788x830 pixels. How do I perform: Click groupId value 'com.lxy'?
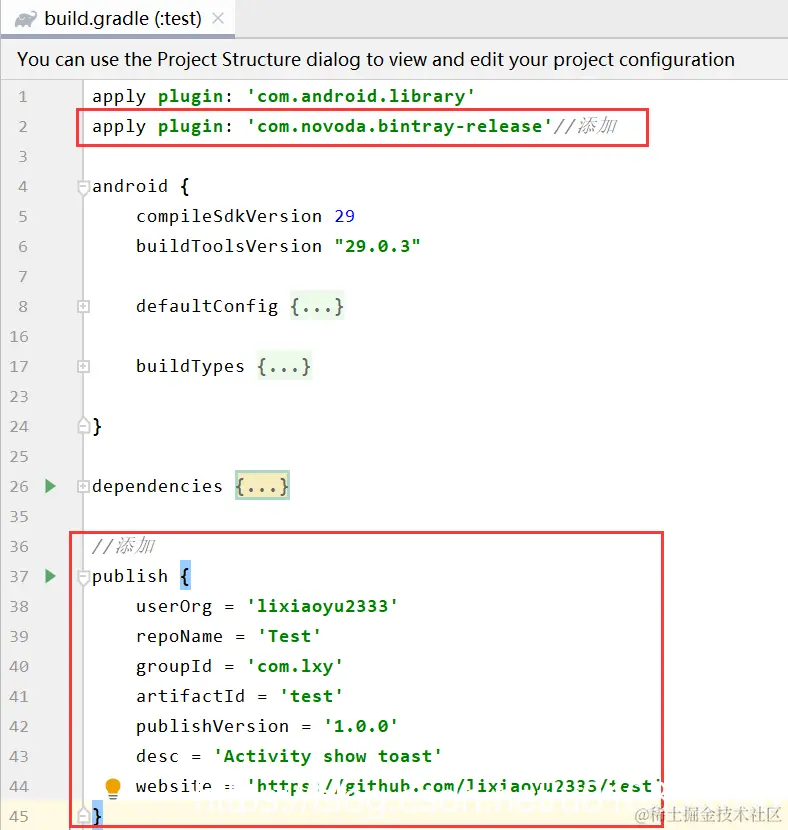click(295, 666)
